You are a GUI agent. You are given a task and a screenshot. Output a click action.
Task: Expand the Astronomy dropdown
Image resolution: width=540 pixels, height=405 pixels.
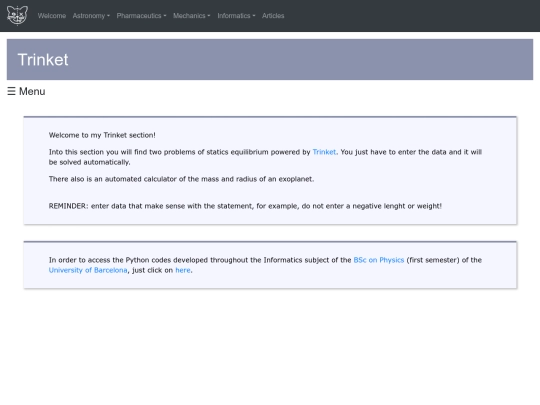91,16
